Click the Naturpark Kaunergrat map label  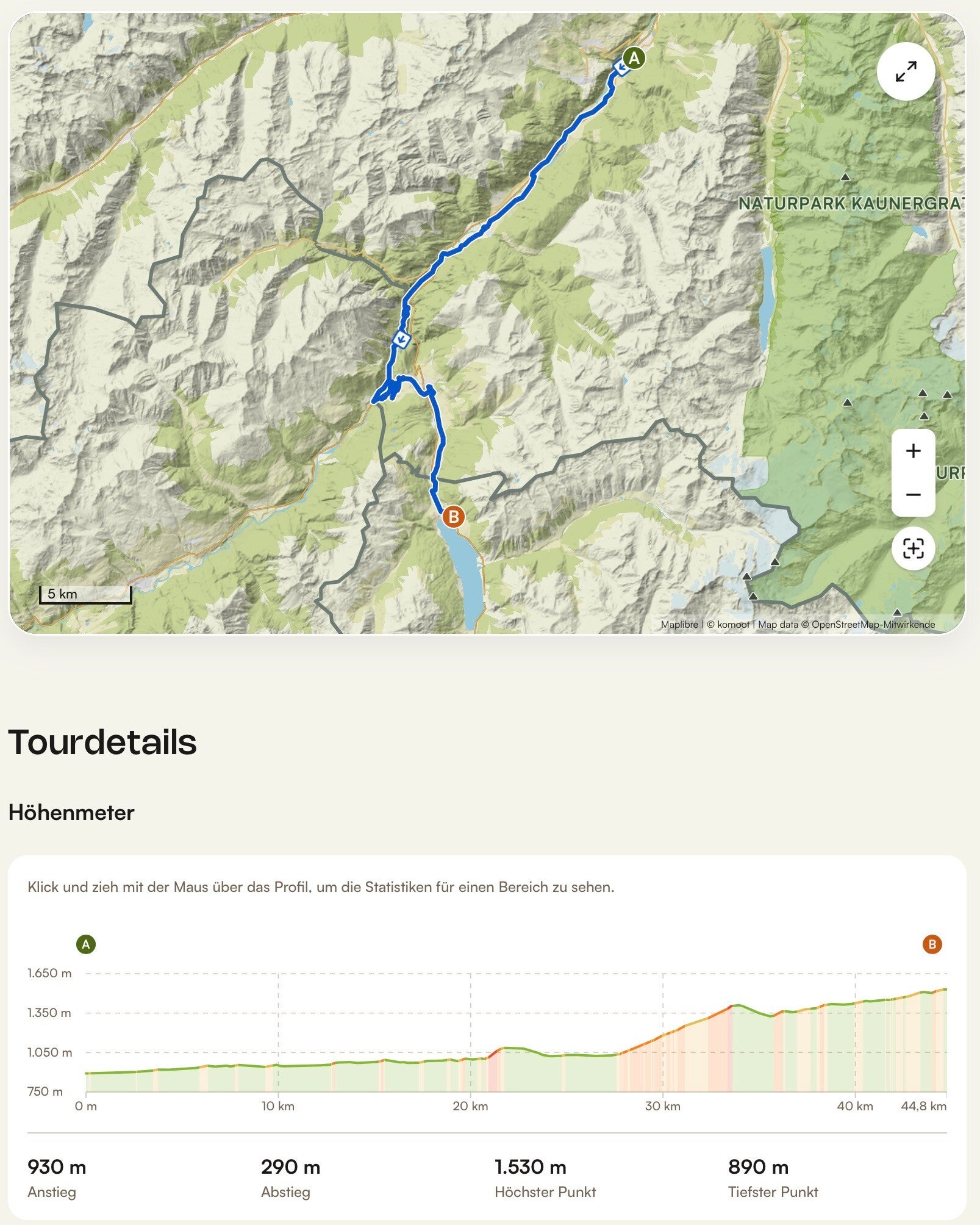[x=851, y=204]
